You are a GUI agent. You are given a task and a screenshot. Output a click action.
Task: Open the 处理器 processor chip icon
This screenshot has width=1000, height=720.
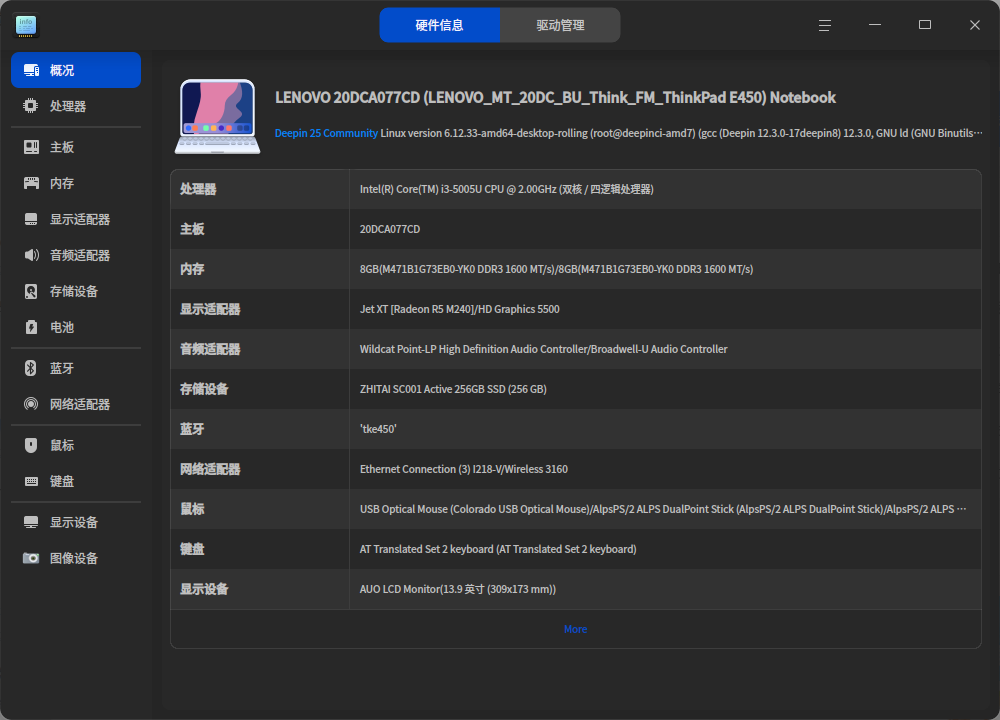coord(31,106)
